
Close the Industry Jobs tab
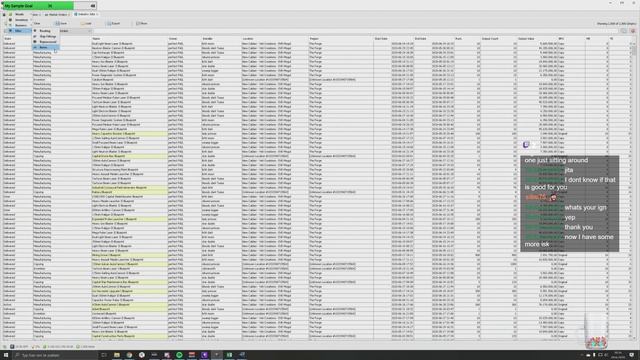(98, 14)
